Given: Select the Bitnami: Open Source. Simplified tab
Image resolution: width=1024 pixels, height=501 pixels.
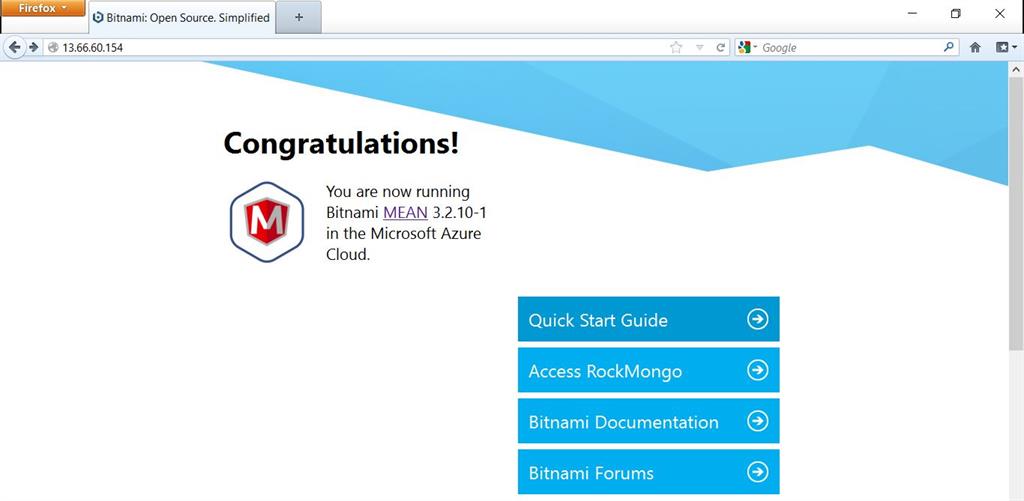Looking at the screenshot, I should pos(182,18).
